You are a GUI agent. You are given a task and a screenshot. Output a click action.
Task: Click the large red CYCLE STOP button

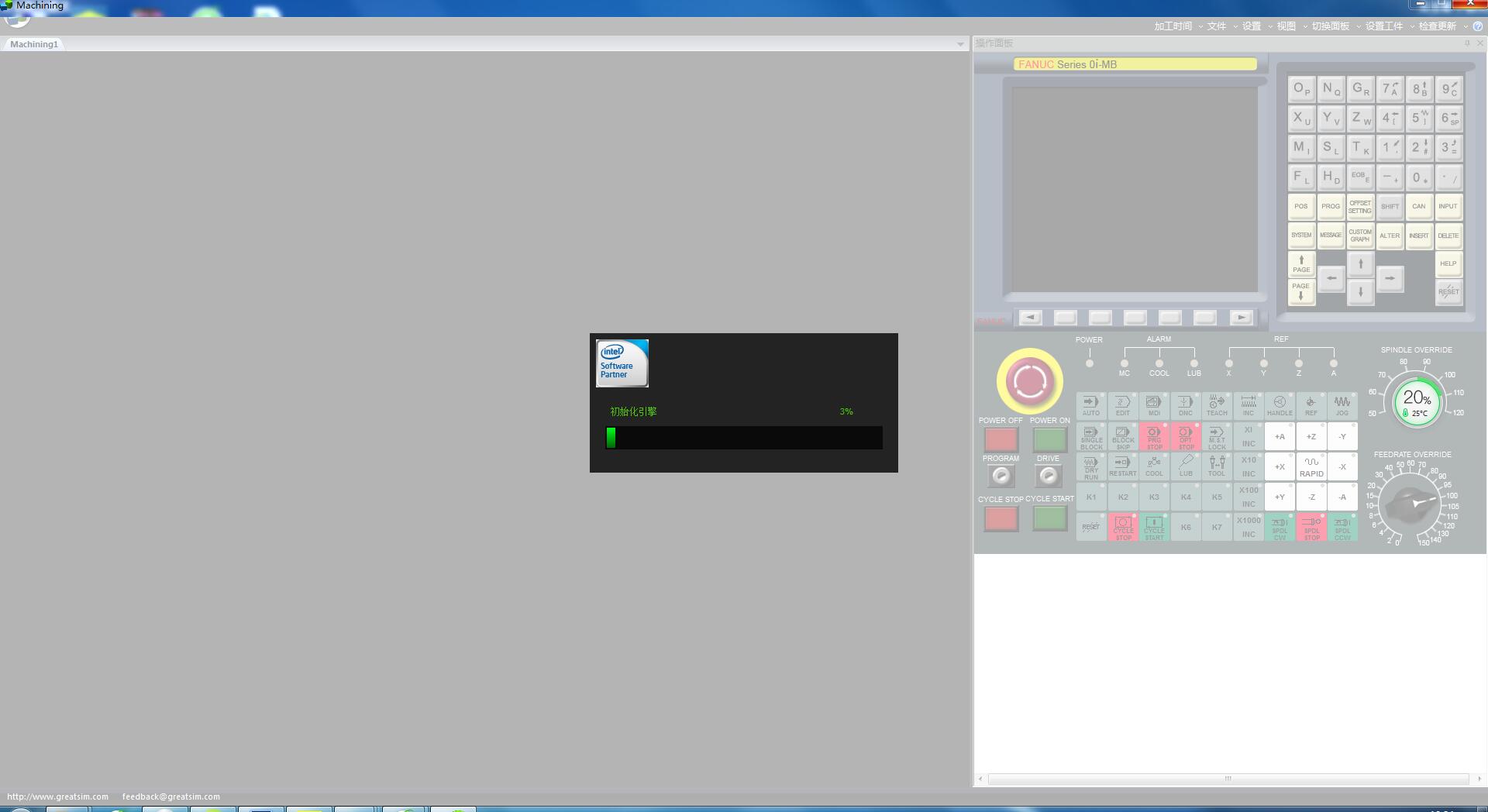click(1001, 518)
